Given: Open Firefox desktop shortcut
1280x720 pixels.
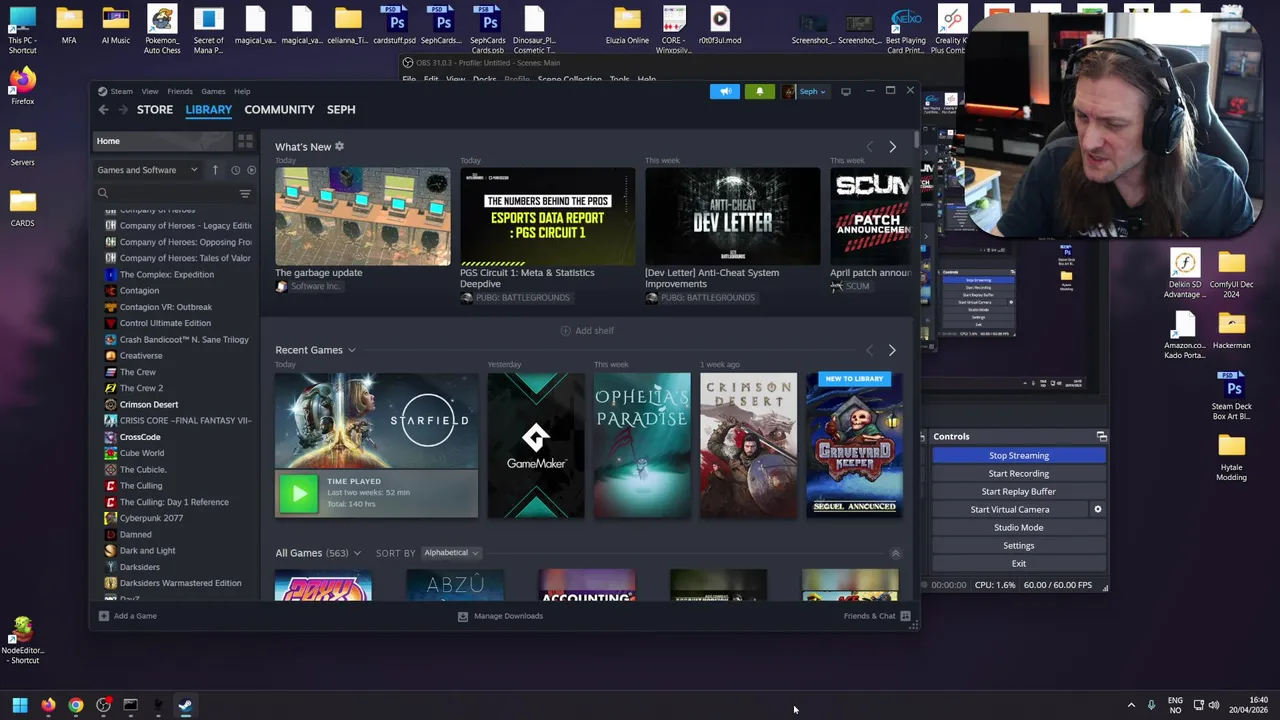Looking at the screenshot, I should coord(22,87).
